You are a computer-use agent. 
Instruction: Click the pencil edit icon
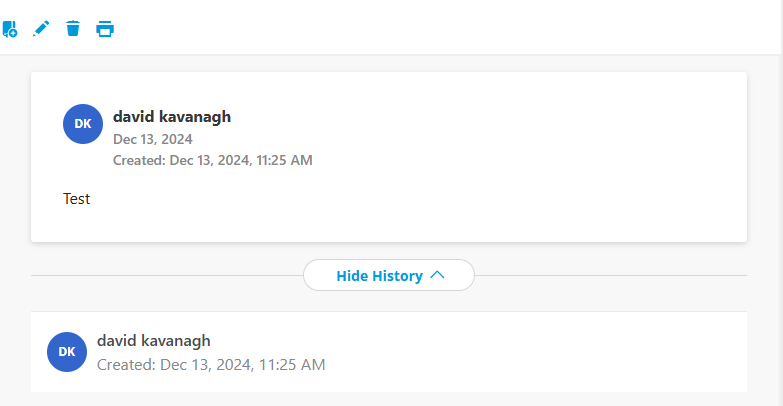pos(41,29)
